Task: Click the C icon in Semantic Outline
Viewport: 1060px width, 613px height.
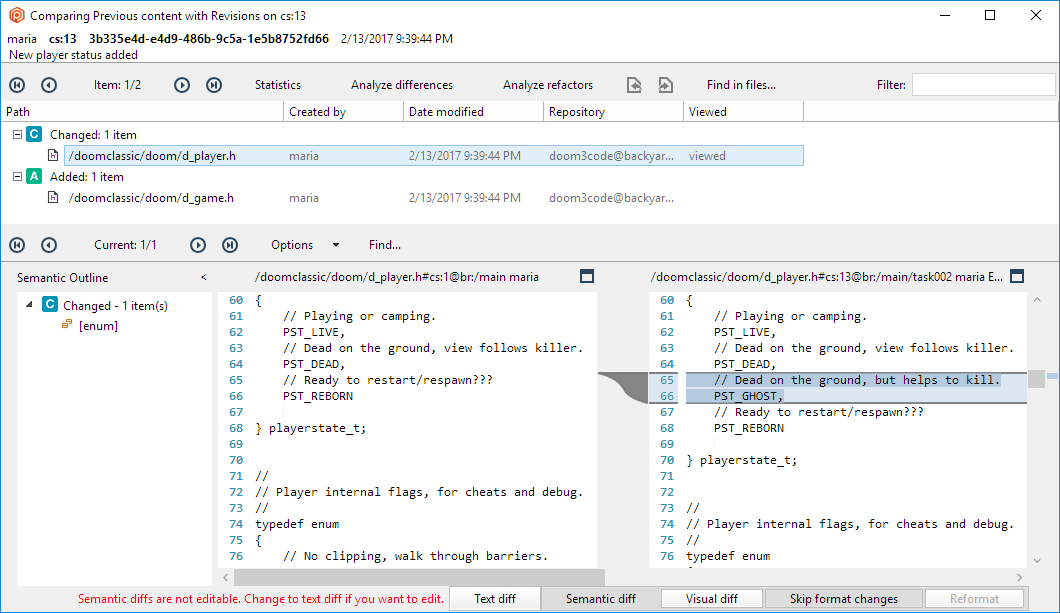Action: [x=50, y=305]
